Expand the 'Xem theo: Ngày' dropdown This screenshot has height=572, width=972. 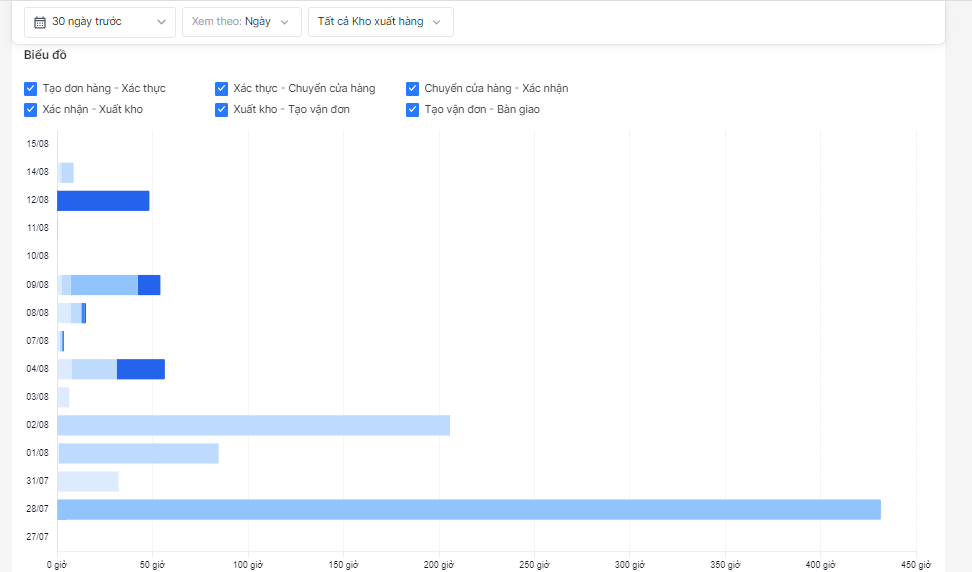[242, 22]
